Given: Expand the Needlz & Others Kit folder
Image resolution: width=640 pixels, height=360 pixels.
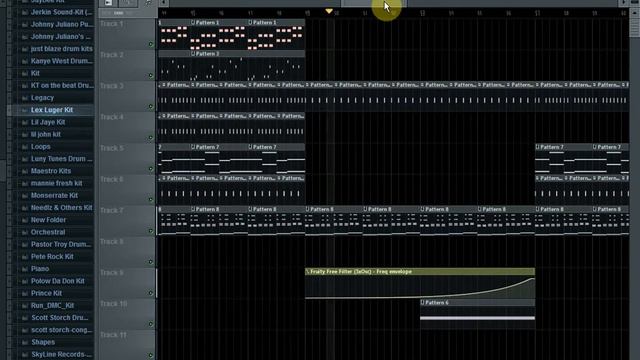Looking at the screenshot, I should tap(62, 208).
